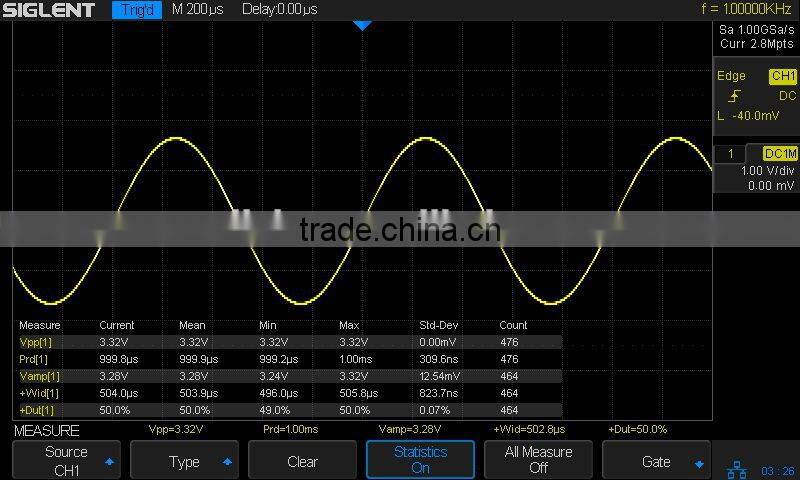Click the 1.00 V/div vertical scale readout
The height and width of the screenshot is (480, 800).
(766, 171)
